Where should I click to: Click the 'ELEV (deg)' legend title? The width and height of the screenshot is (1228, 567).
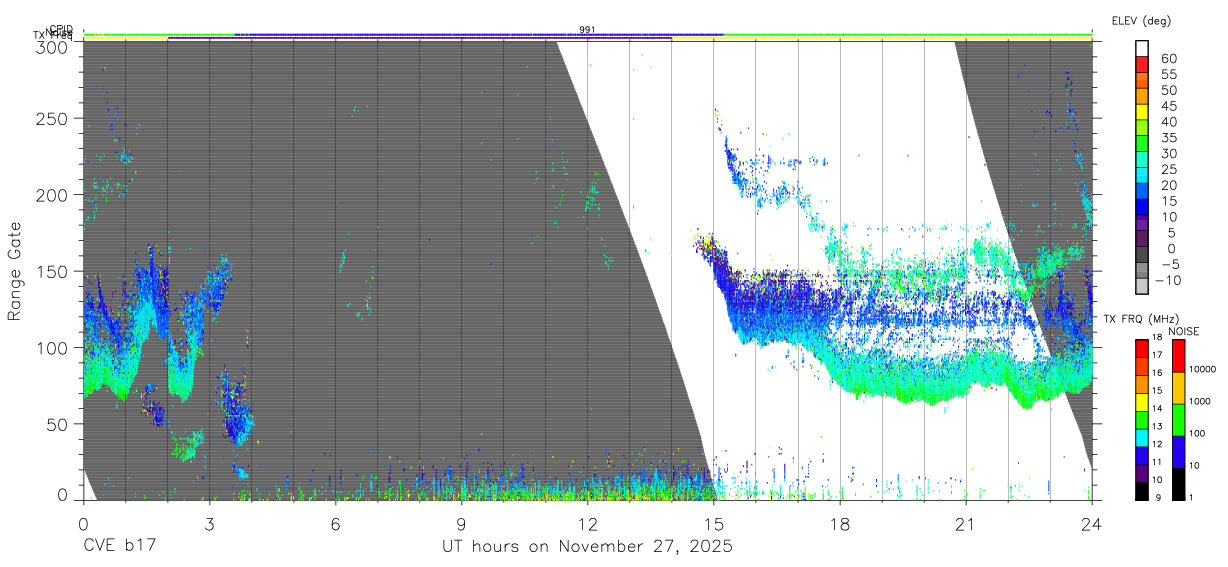point(1141,20)
